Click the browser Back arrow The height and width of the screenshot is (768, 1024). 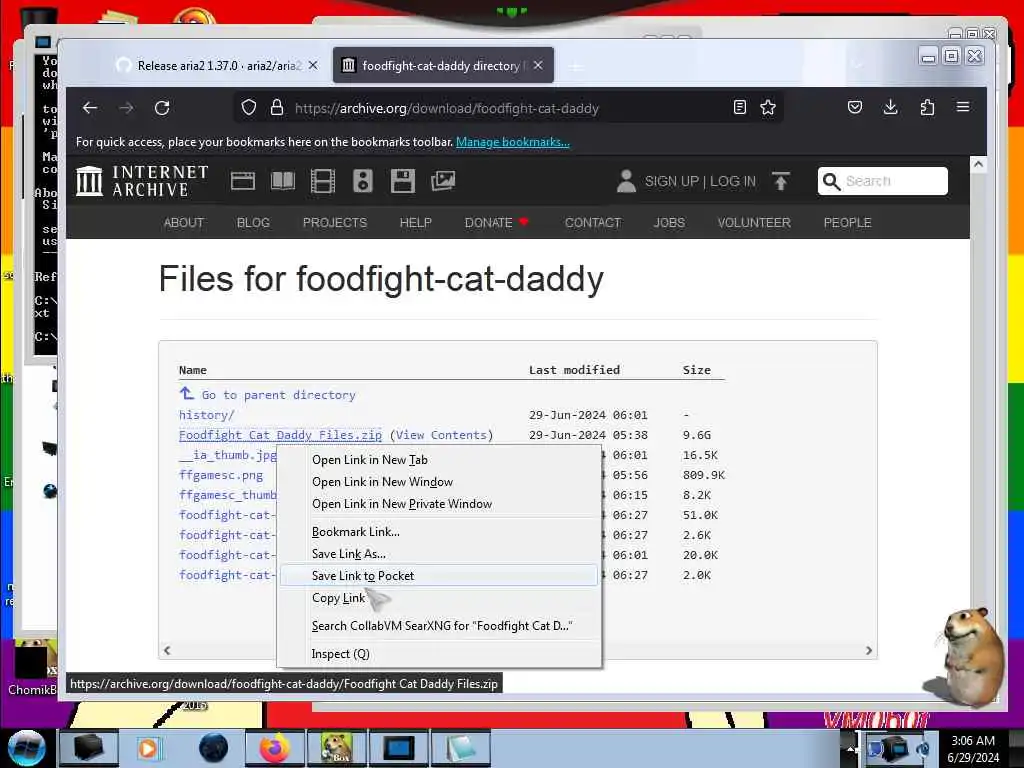[x=90, y=108]
